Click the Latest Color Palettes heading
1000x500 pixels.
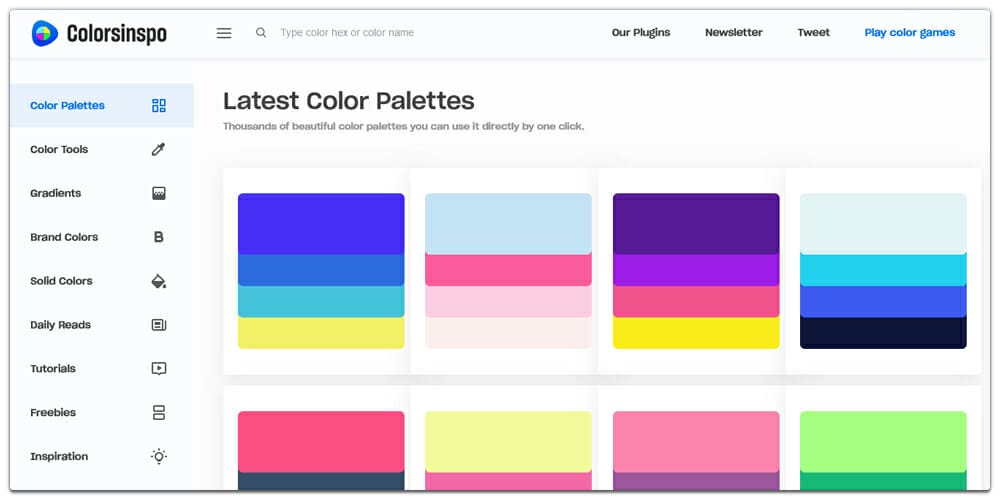point(349,101)
